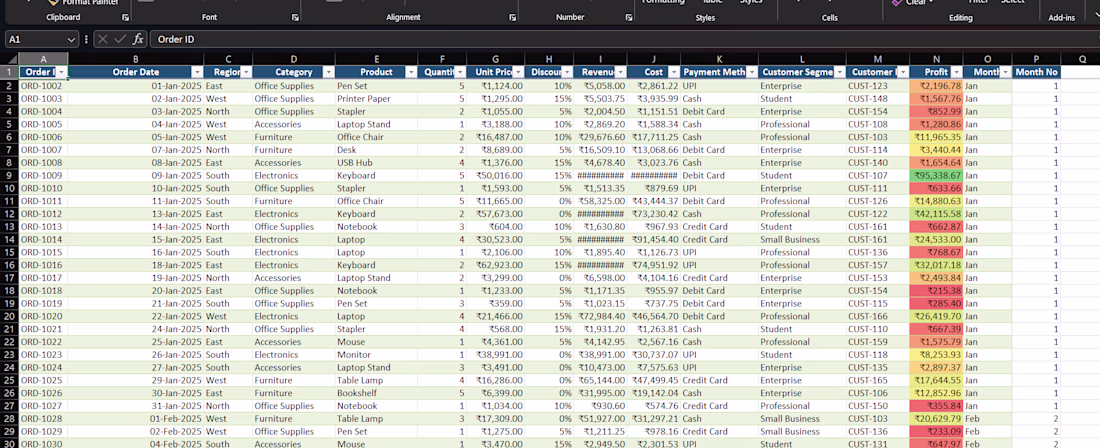The width and height of the screenshot is (1100, 448).
Task: Click the Cancel (X) formula bar icon
Action: tap(103, 39)
